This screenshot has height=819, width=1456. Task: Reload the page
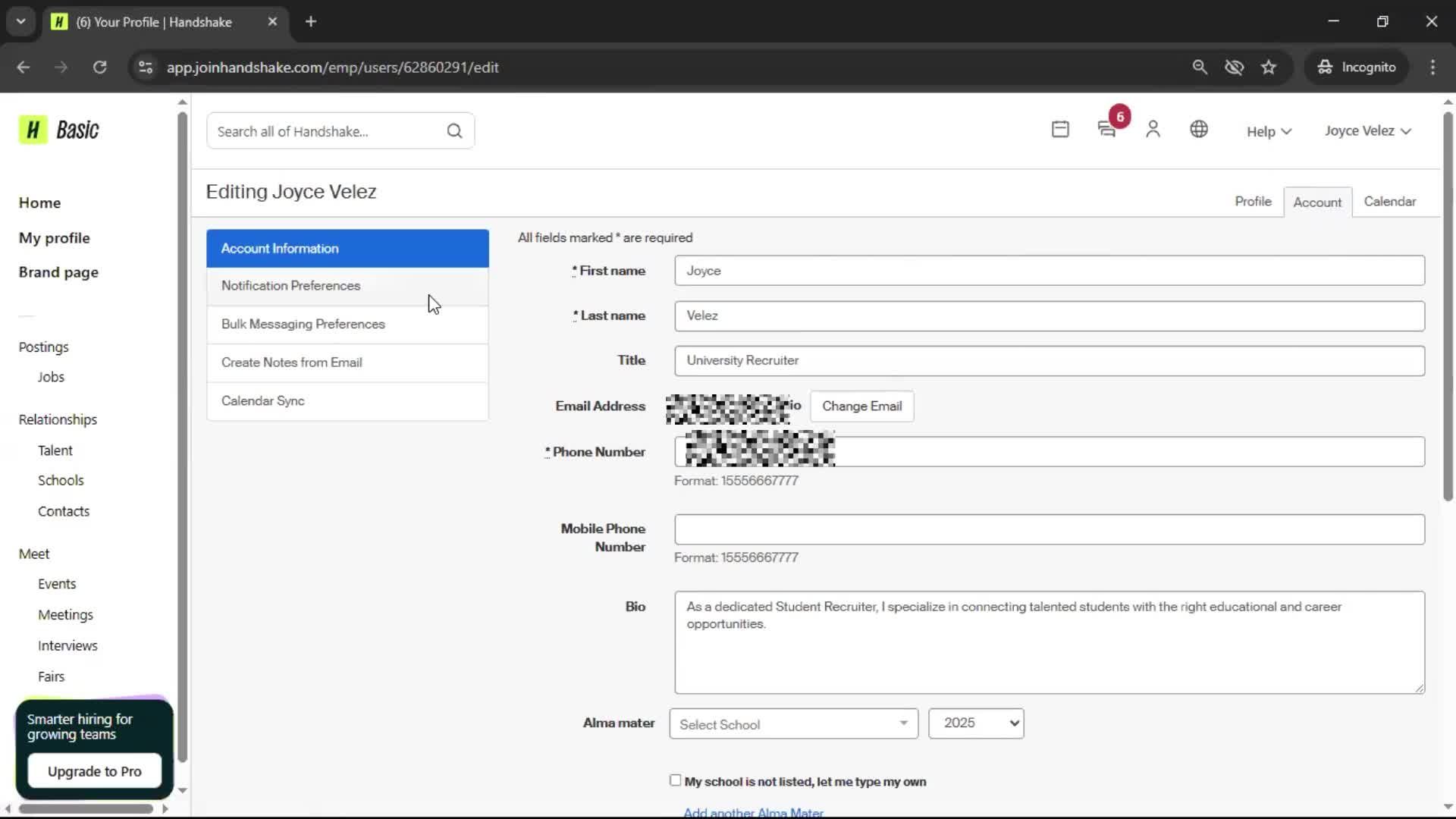tap(99, 67)
